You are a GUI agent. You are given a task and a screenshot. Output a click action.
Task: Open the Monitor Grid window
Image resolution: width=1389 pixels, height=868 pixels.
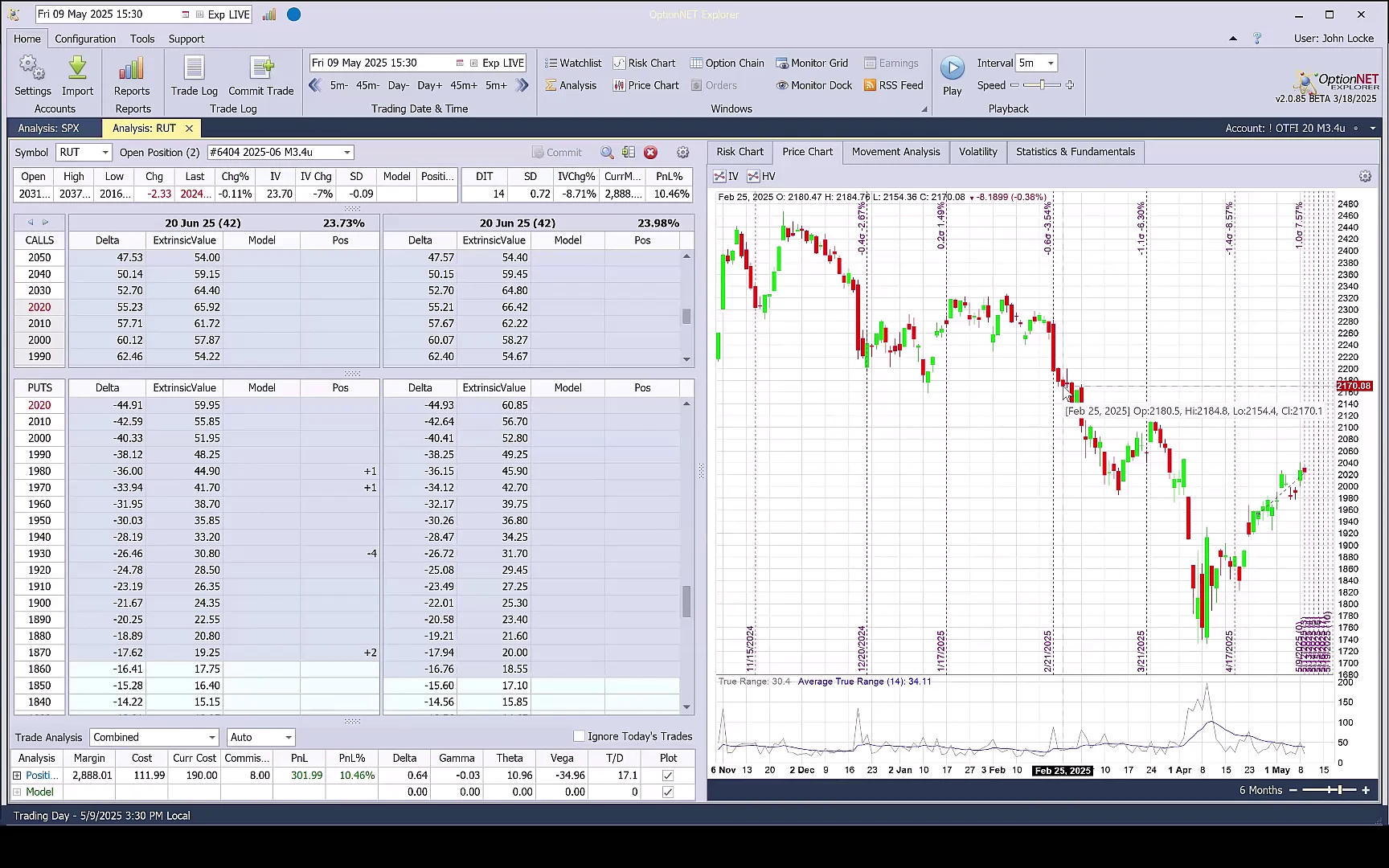(812, 63)
